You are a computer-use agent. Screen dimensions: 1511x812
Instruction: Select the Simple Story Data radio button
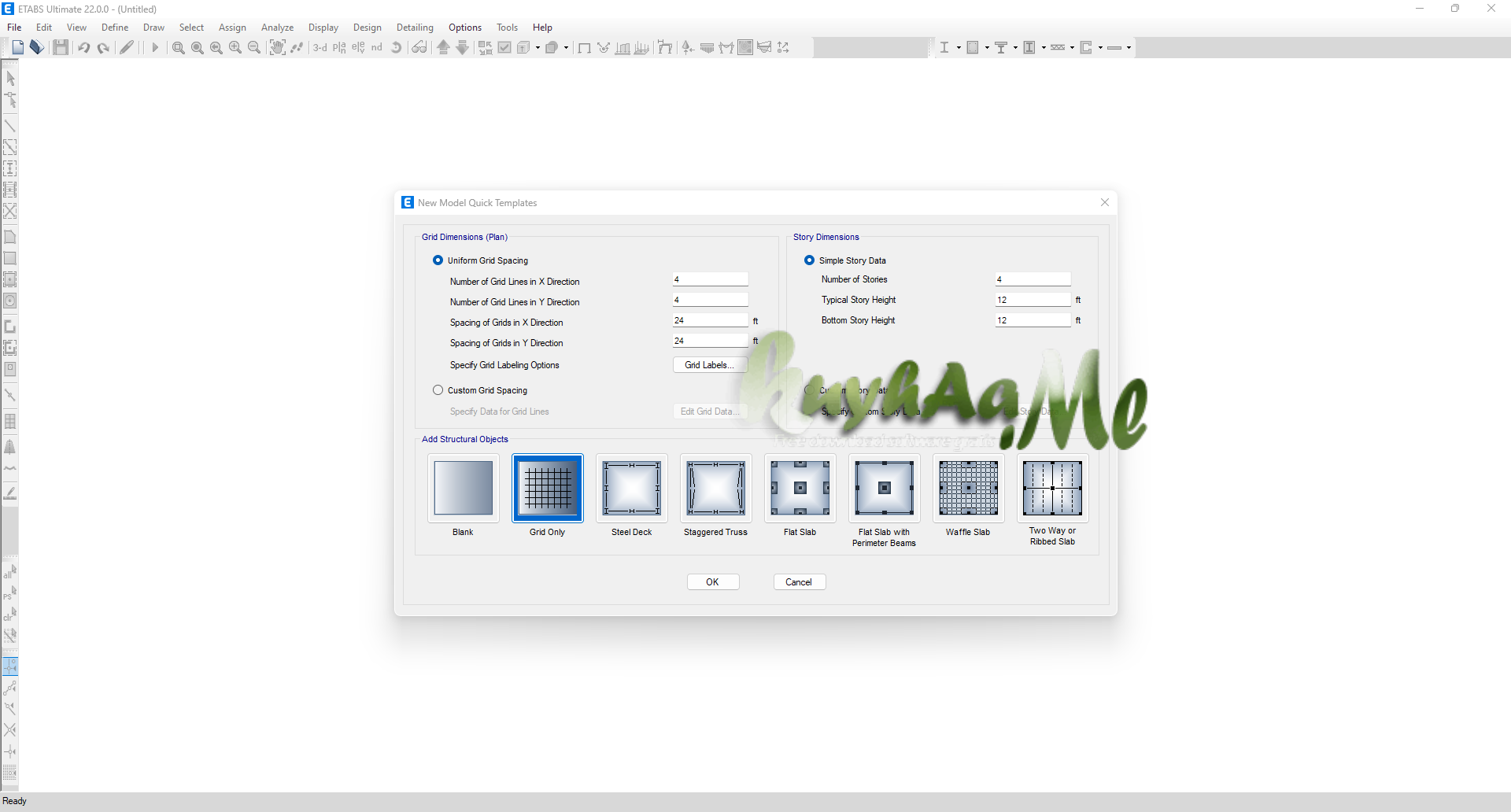[x=810, y=260]
